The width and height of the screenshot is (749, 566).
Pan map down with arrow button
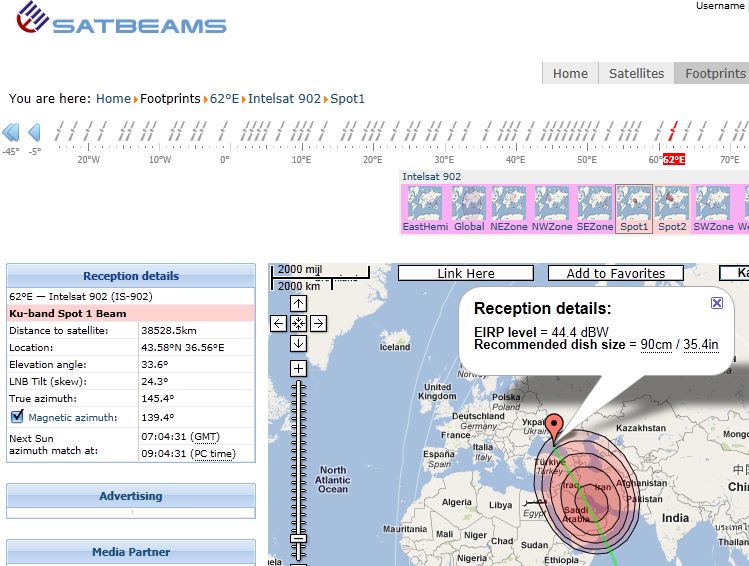(x=299, y=343)
